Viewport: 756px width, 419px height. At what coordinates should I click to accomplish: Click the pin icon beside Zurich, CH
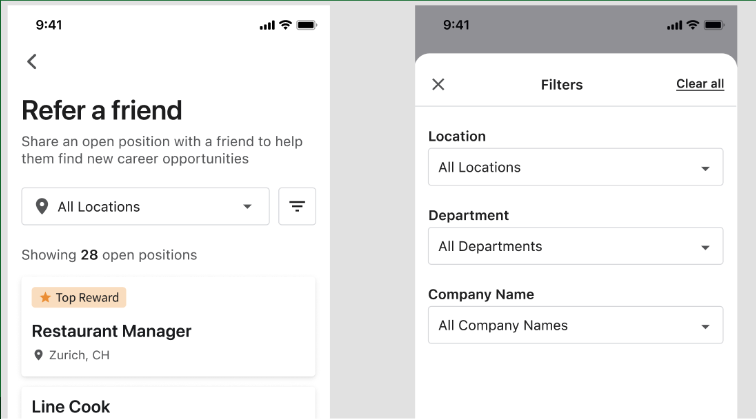pos(39,355)
